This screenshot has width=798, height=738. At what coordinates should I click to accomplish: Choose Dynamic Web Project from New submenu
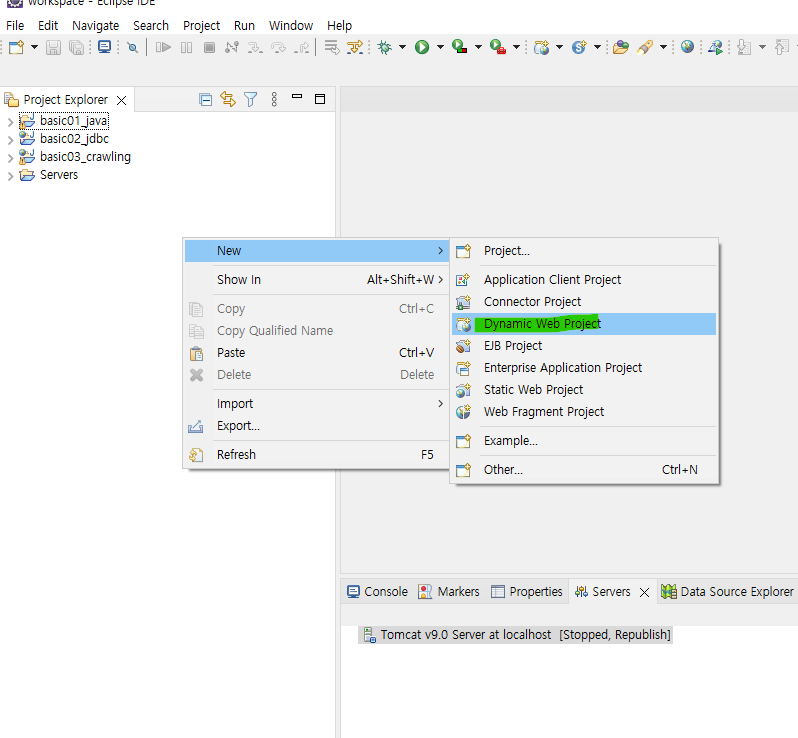584,324
